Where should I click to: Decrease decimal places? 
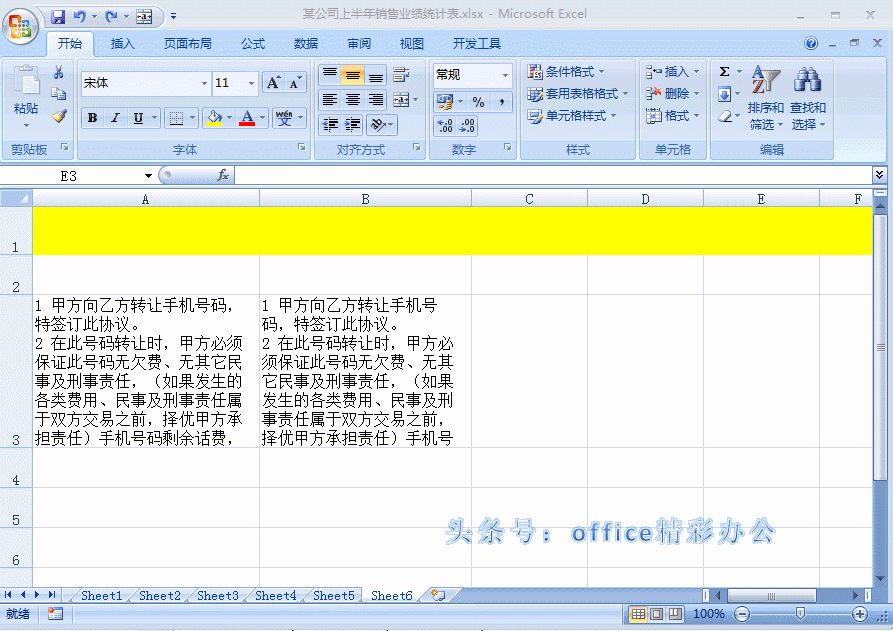[x=466, y=125]
